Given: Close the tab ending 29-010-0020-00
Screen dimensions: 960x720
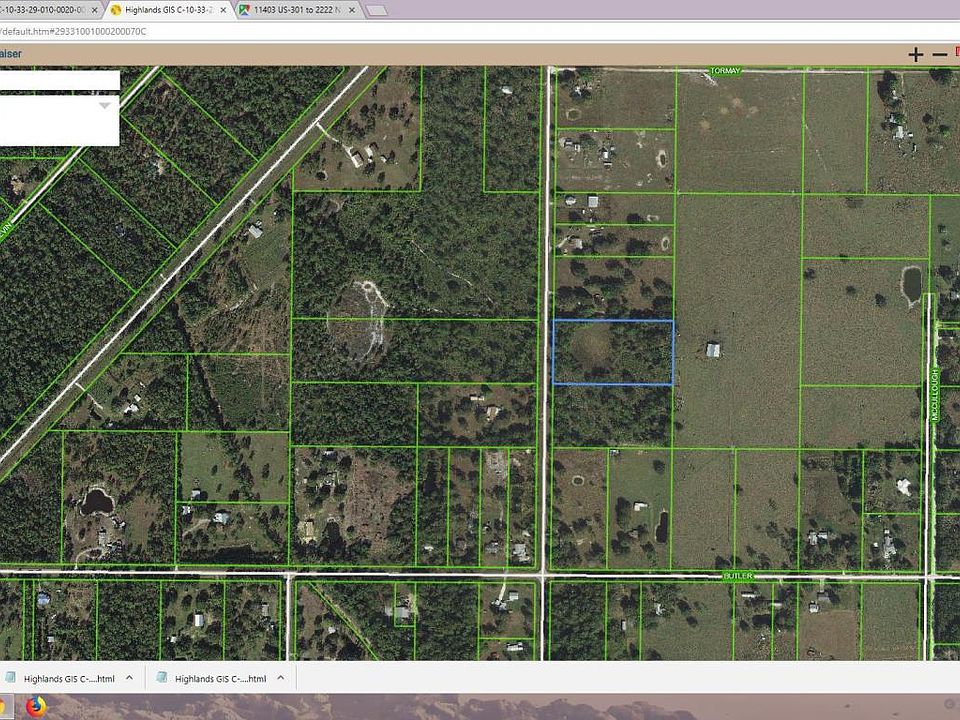Looking at the screenshot, I should pos(94,10).
